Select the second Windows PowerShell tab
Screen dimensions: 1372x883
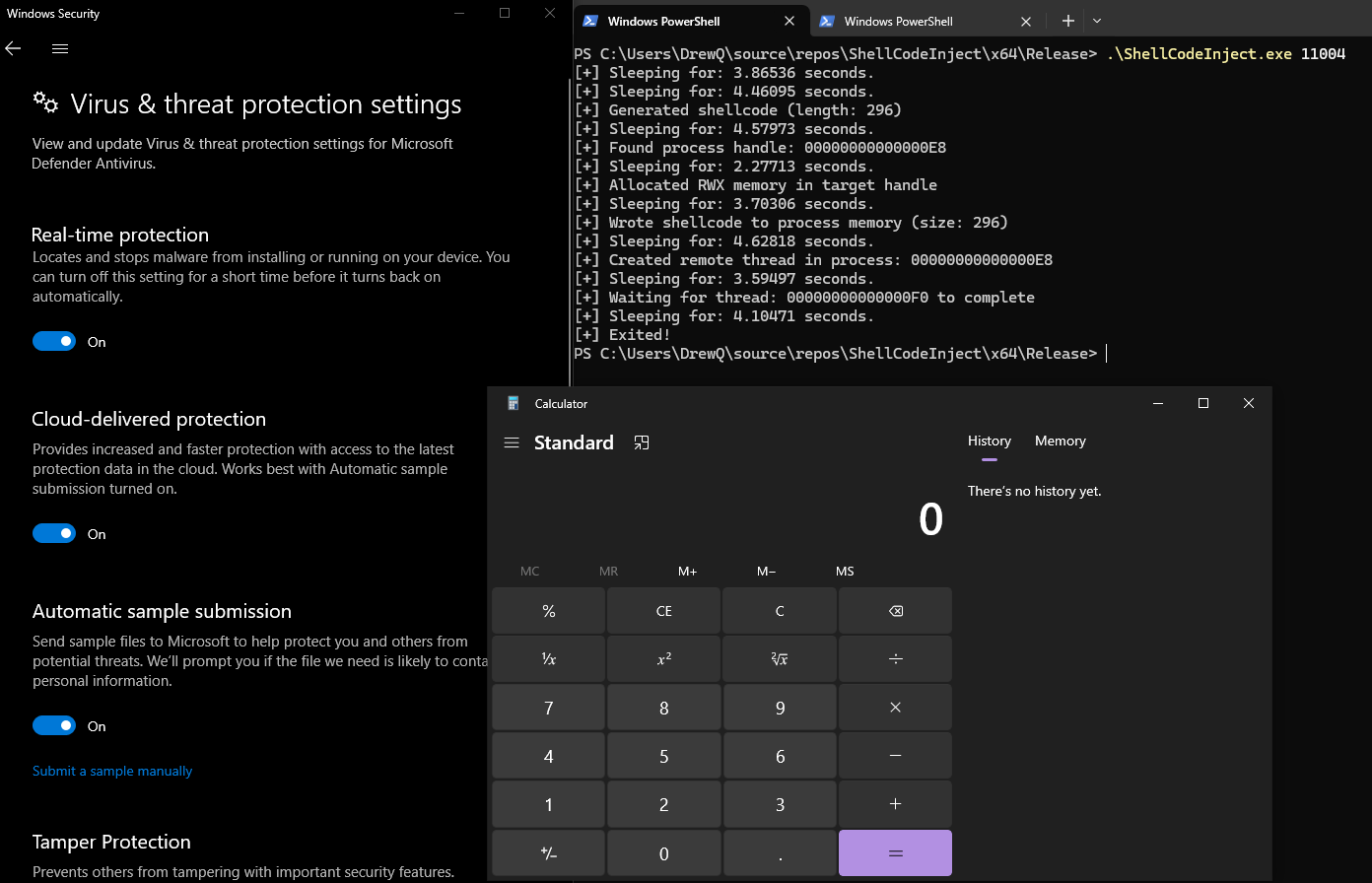pos(917,21)
